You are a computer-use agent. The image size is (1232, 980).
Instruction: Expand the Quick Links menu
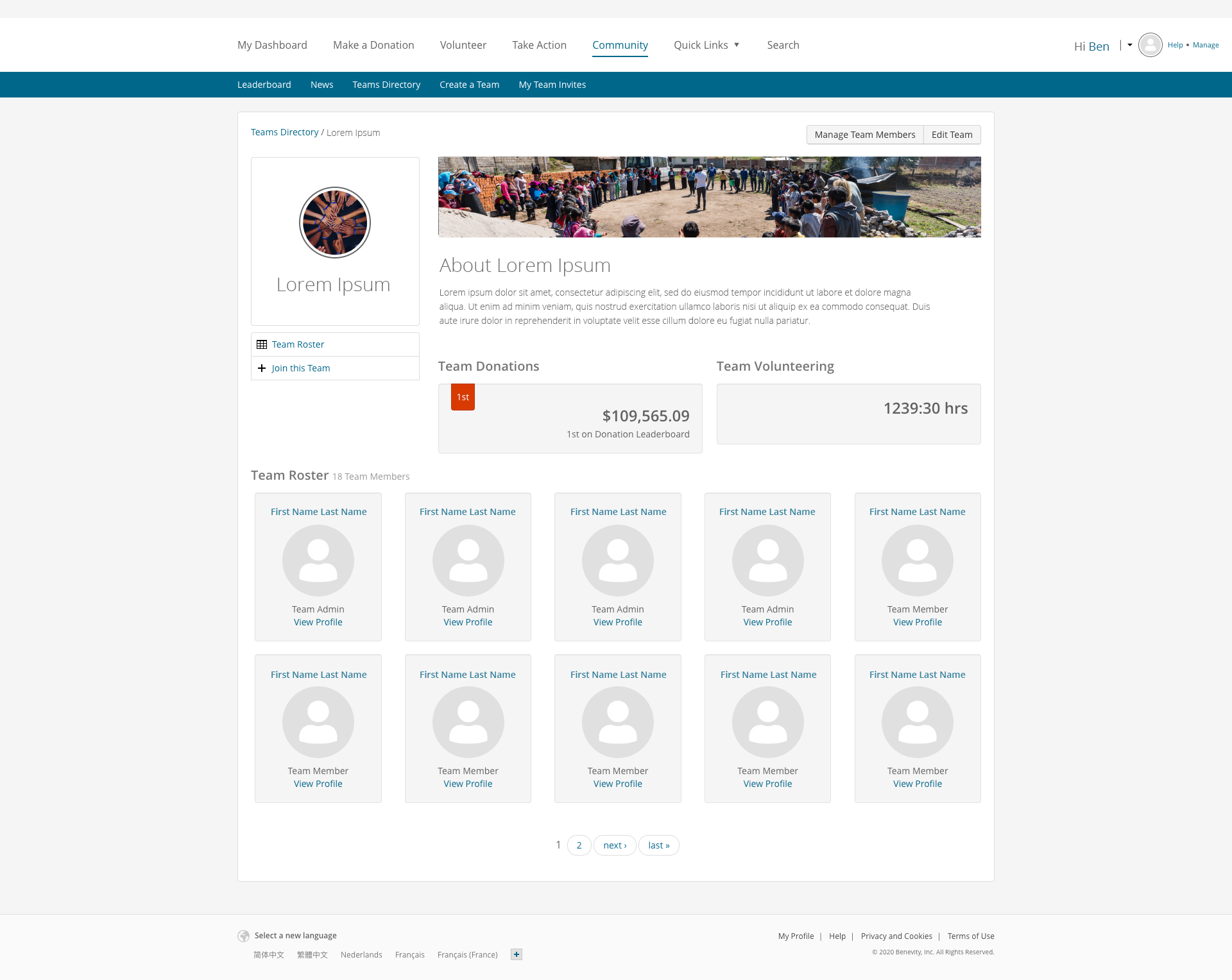pos(706,45)
